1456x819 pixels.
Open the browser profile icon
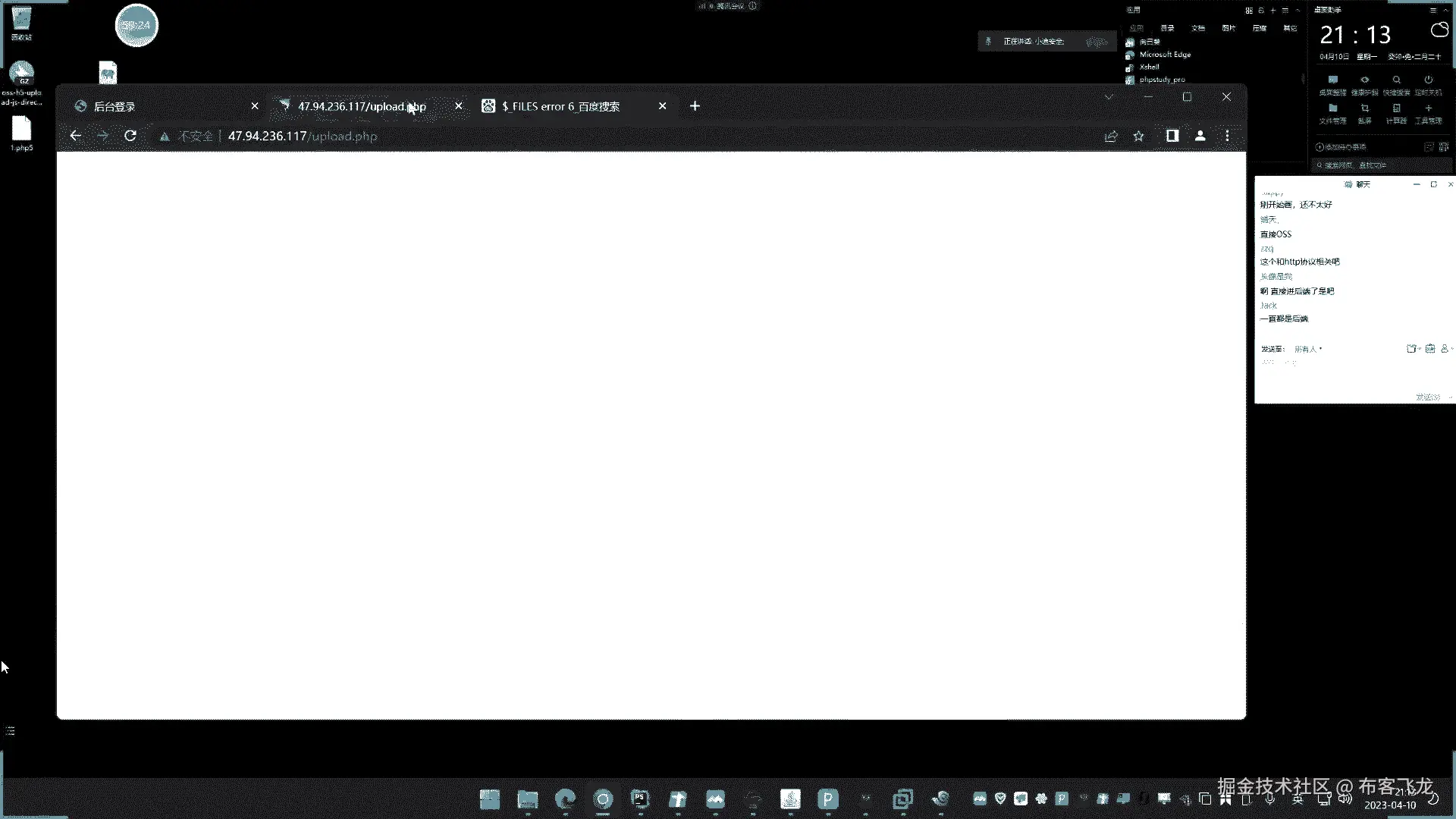click(1200, 136)
